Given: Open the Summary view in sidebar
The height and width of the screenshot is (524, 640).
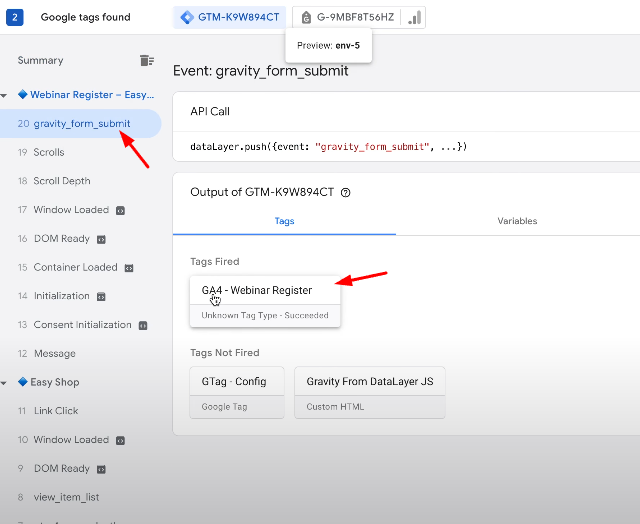Looking at the screenshot, I should [x=40, y=60].
